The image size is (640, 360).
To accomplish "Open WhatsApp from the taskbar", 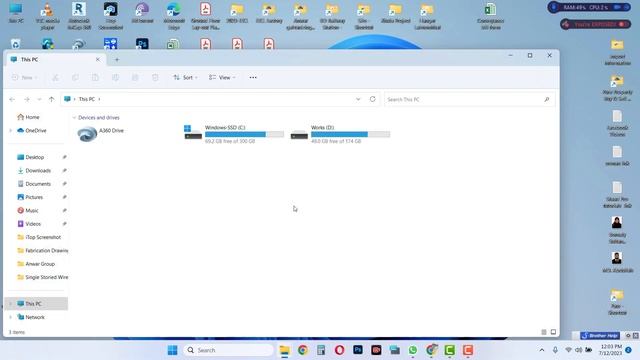I will tap(413, 350).
